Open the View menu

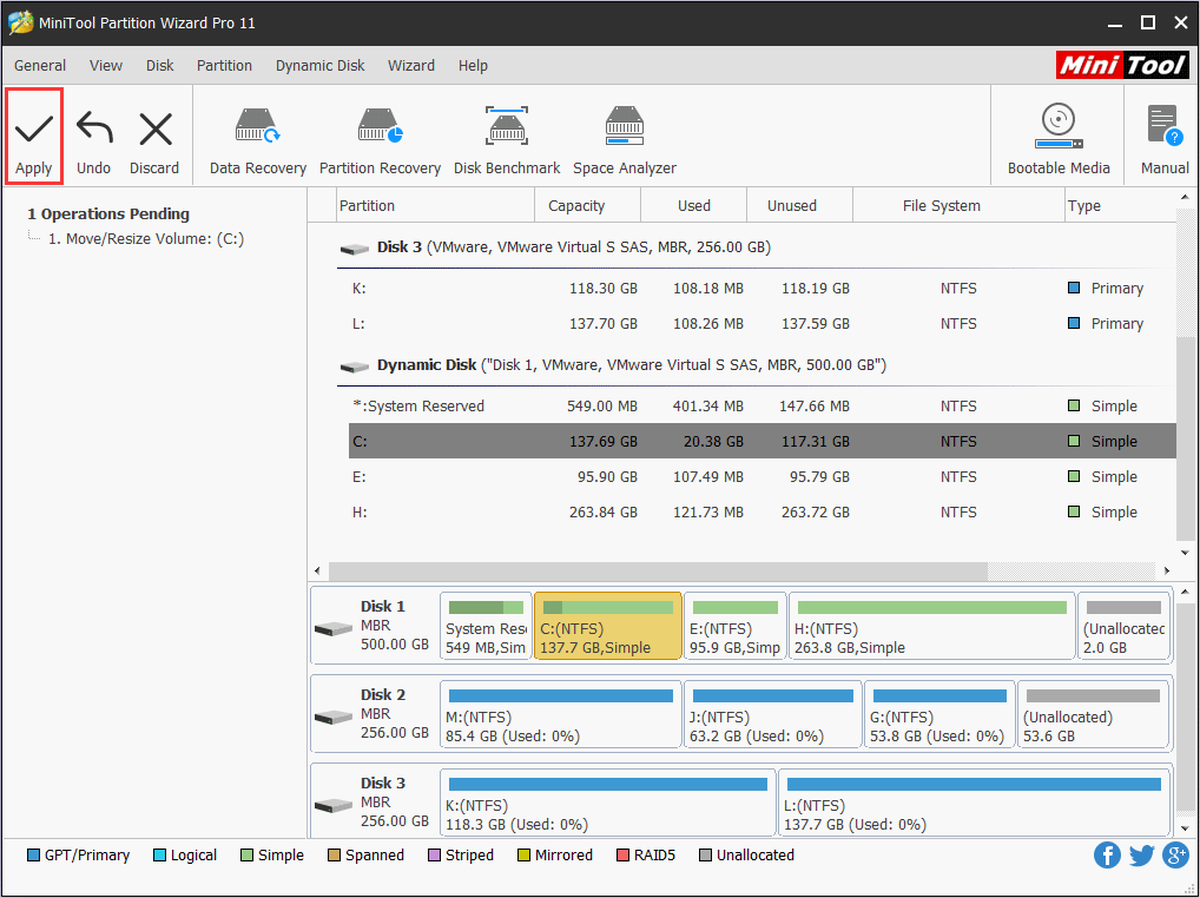click(x=106, y=65)
